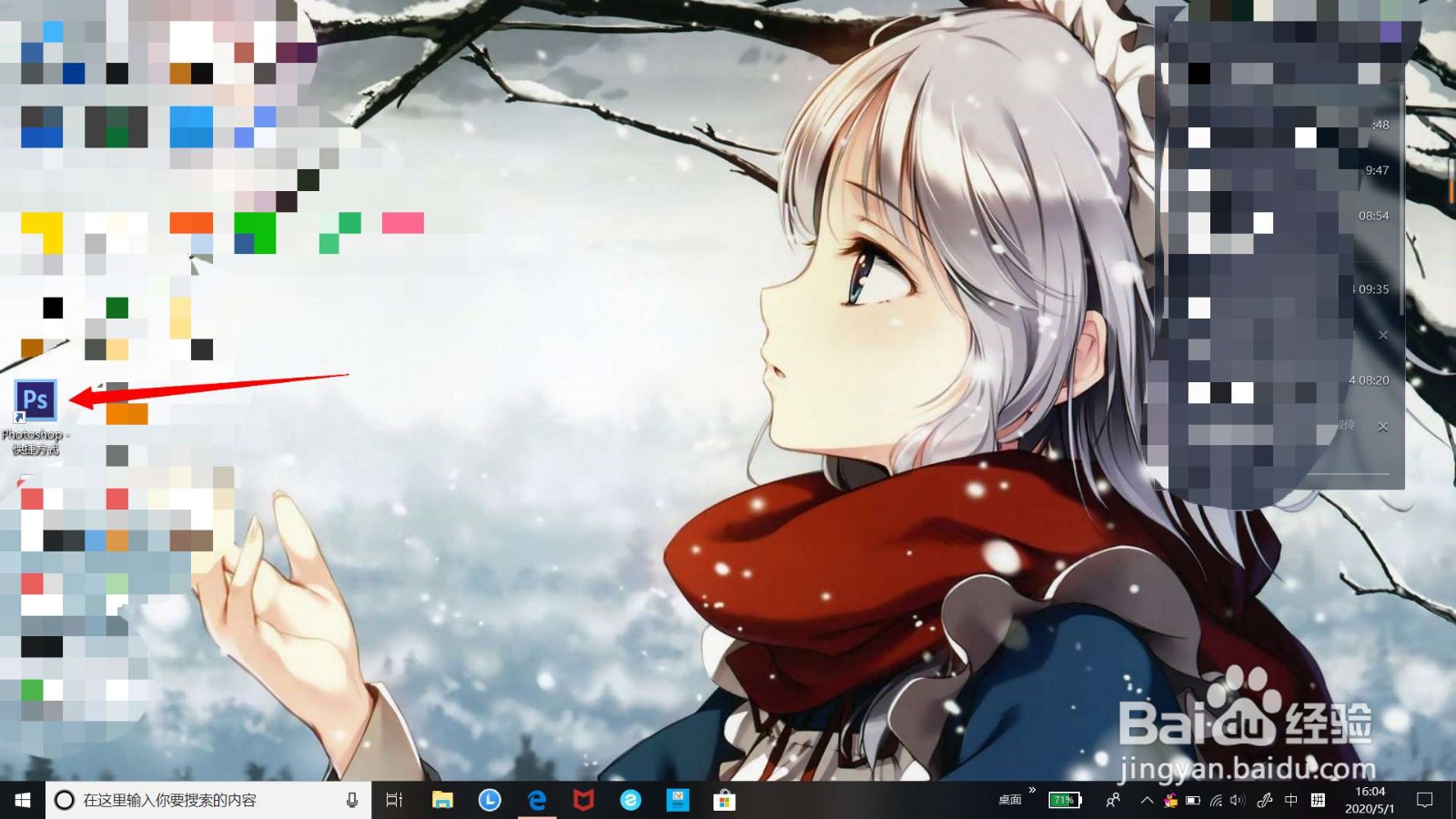Open the Wi-Fi network tray icon
Viewport: 1456px width, 819px height.
coord(1216,800)
